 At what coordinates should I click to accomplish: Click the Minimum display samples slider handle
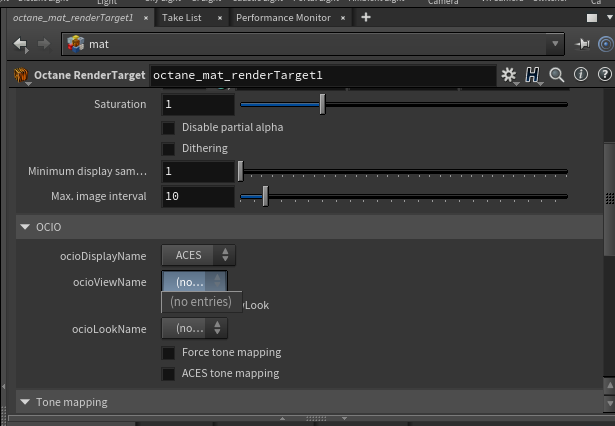coord(240,171)
